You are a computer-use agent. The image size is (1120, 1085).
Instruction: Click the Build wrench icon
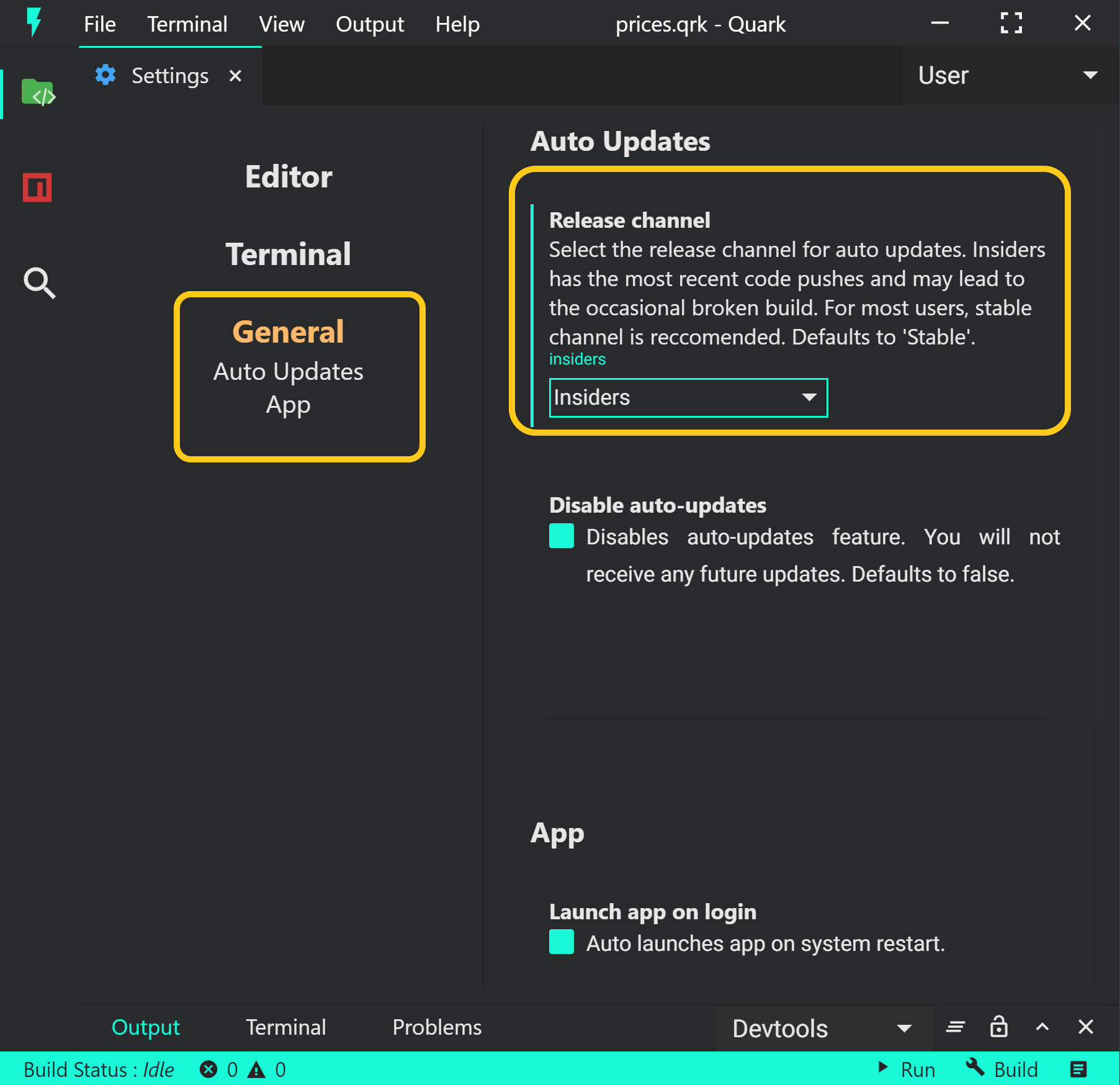tap(975, 1068)
